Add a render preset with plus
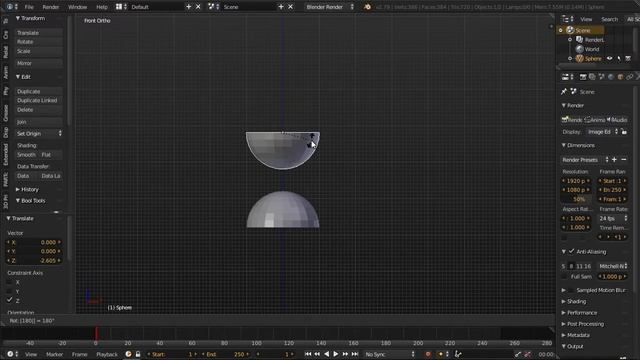Viewport: 640px width, 360px height. [x=614, y=160]
